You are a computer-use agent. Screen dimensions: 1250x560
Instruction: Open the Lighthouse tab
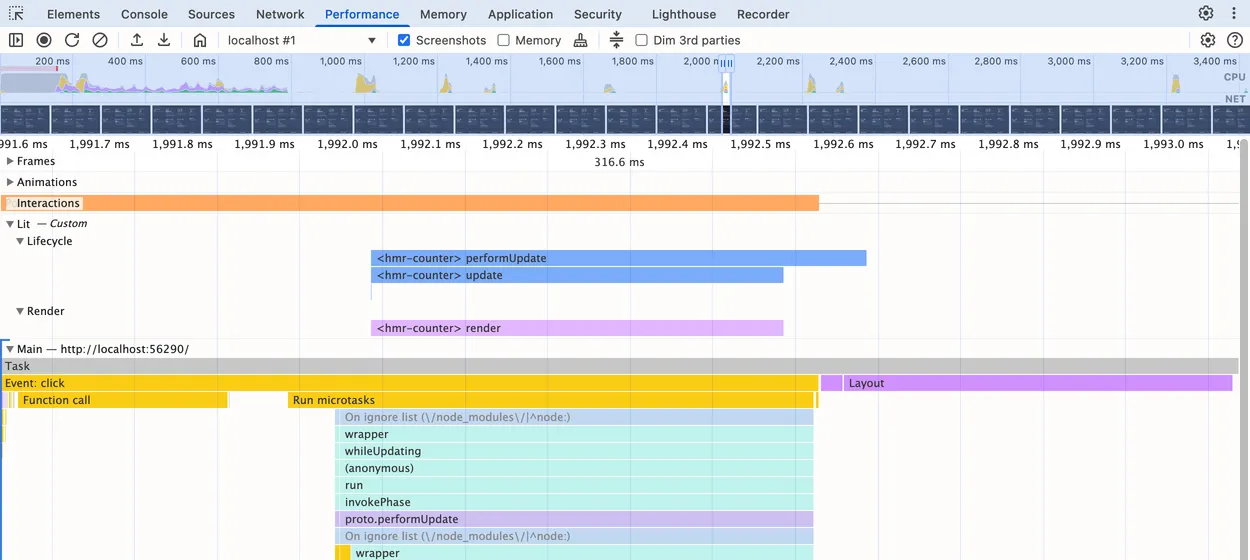click(684, 14)
